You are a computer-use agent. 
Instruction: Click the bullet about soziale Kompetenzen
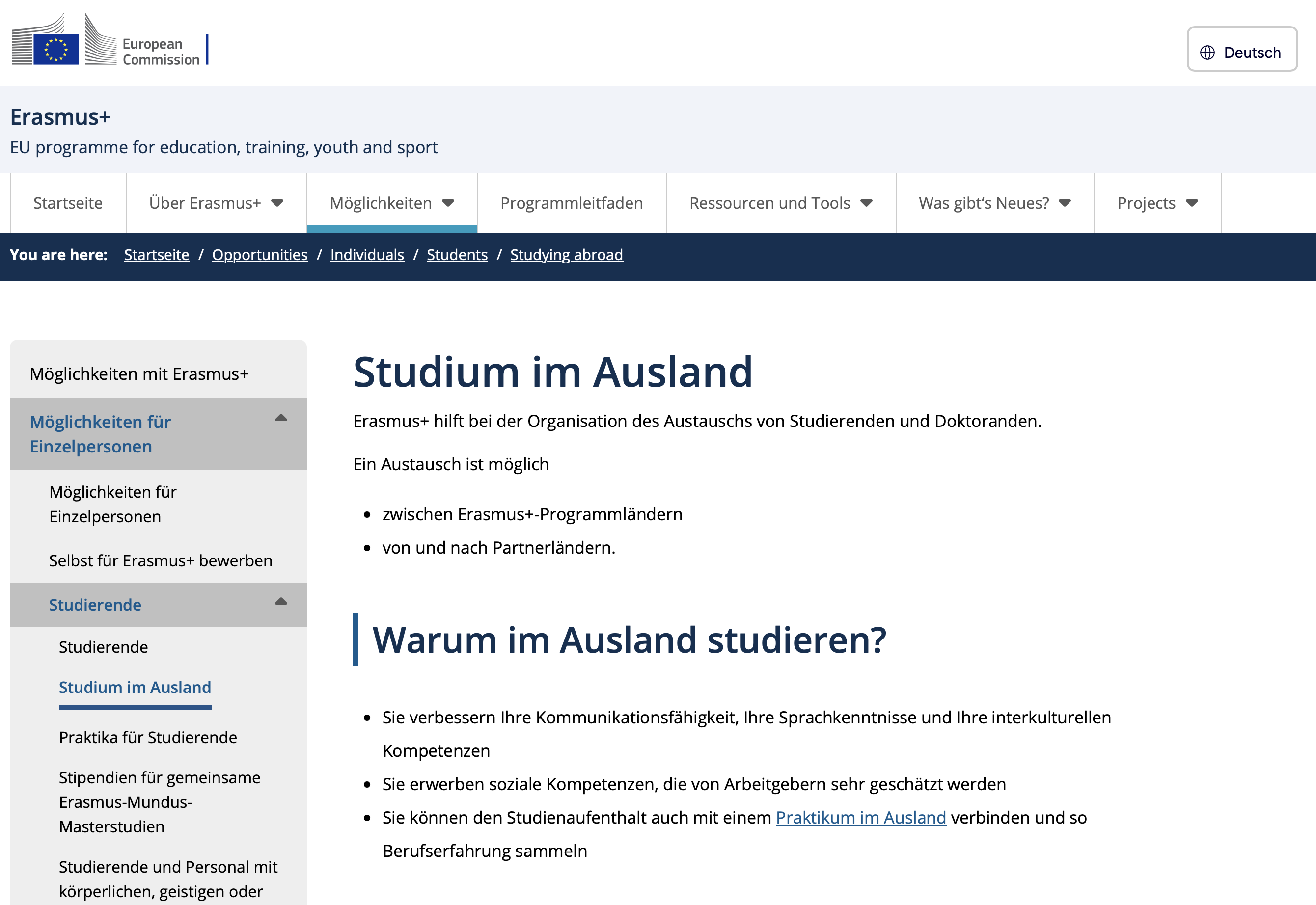(x=694, y=784)
